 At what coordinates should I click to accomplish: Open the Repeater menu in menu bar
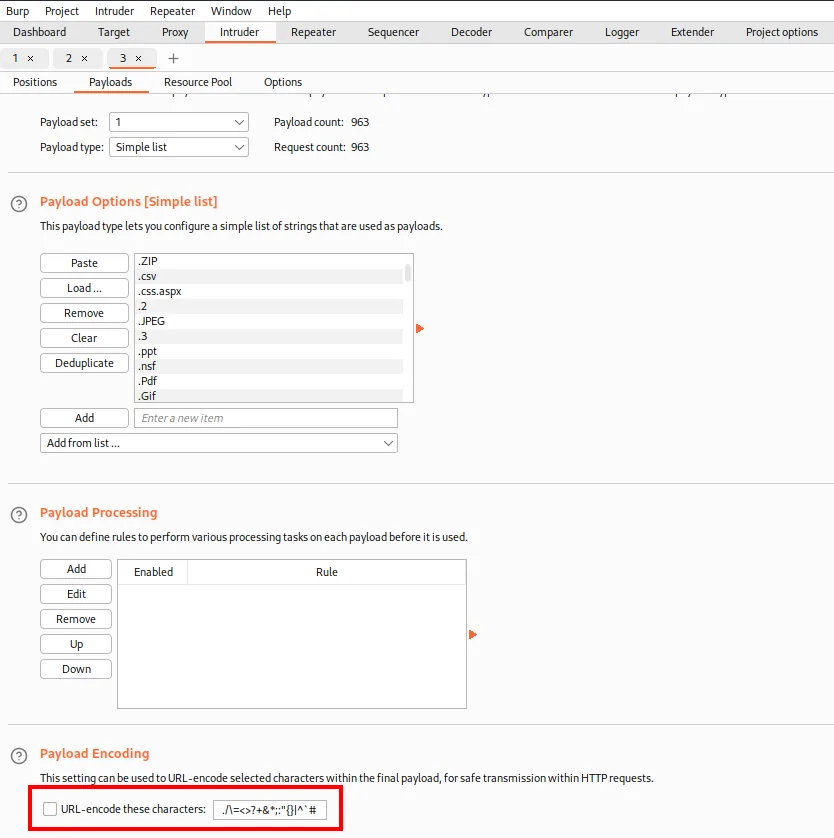173,11
